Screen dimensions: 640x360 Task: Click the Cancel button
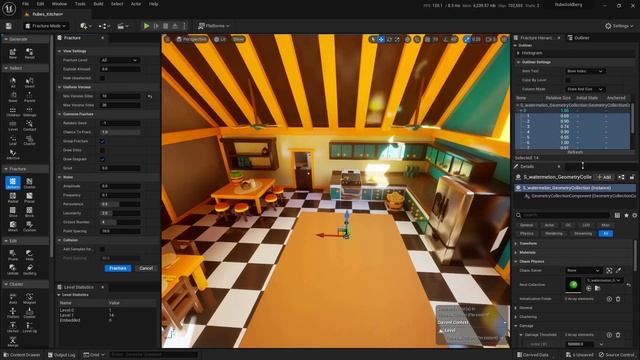point(146,268)
